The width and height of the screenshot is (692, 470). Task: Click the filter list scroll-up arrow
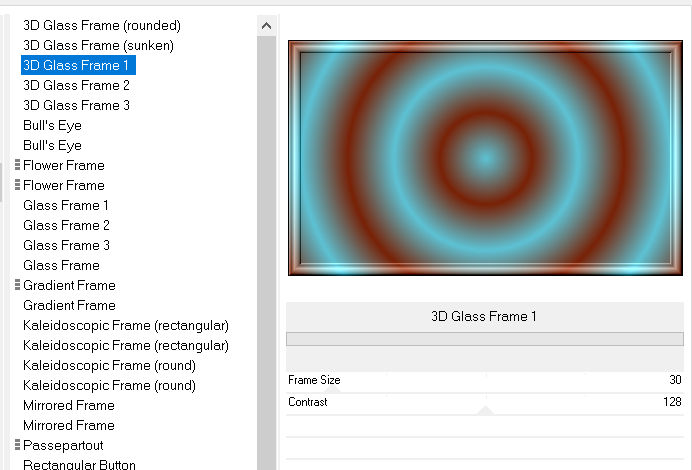[x=266, y=26]
